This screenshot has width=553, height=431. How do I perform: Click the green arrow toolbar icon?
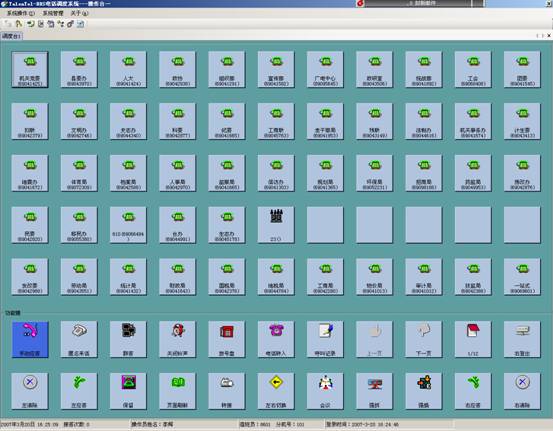pos(31,24)
